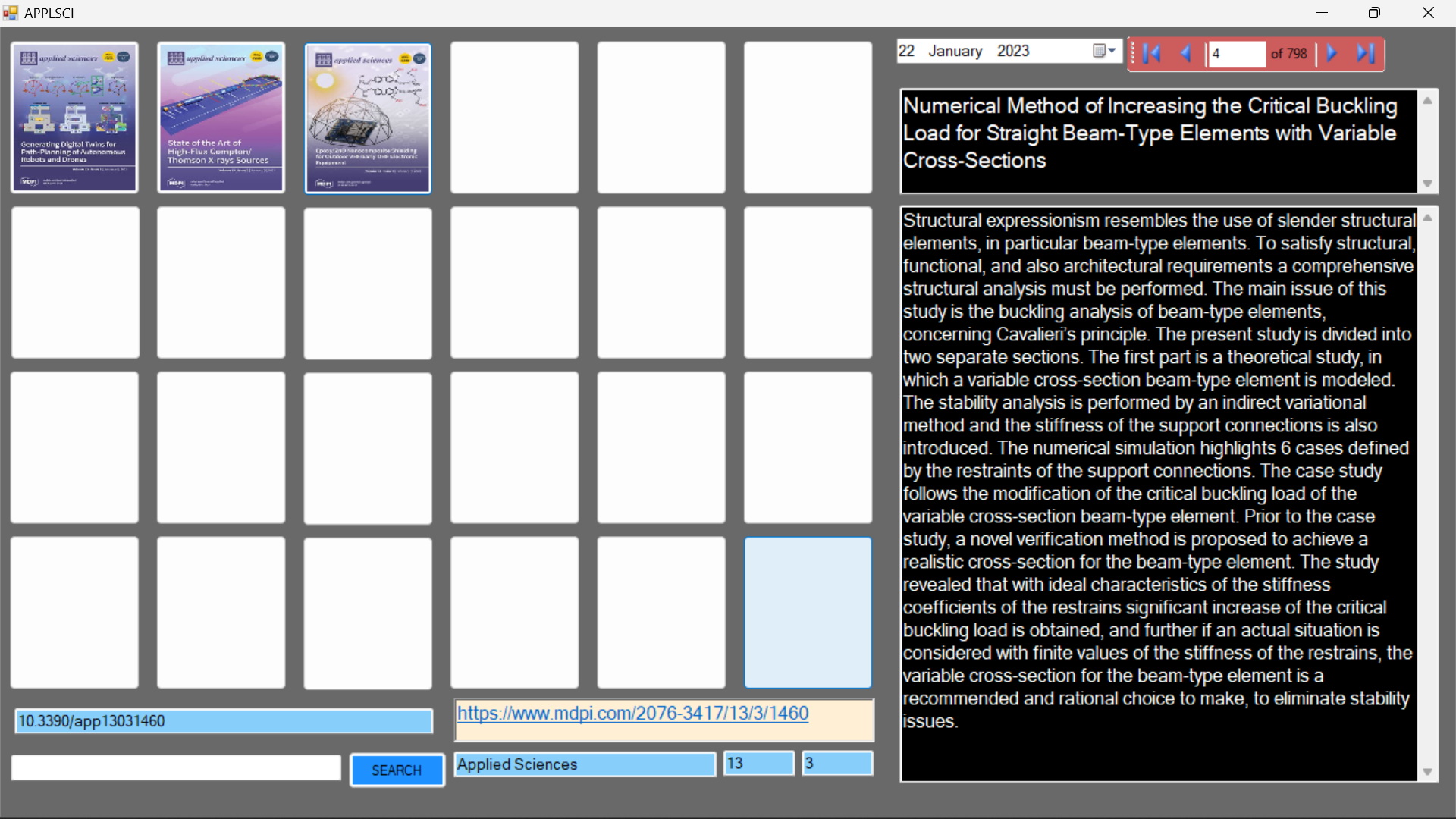Jump to last record in navigator
Screen dimensions: 1456x819
(1366, 53)
